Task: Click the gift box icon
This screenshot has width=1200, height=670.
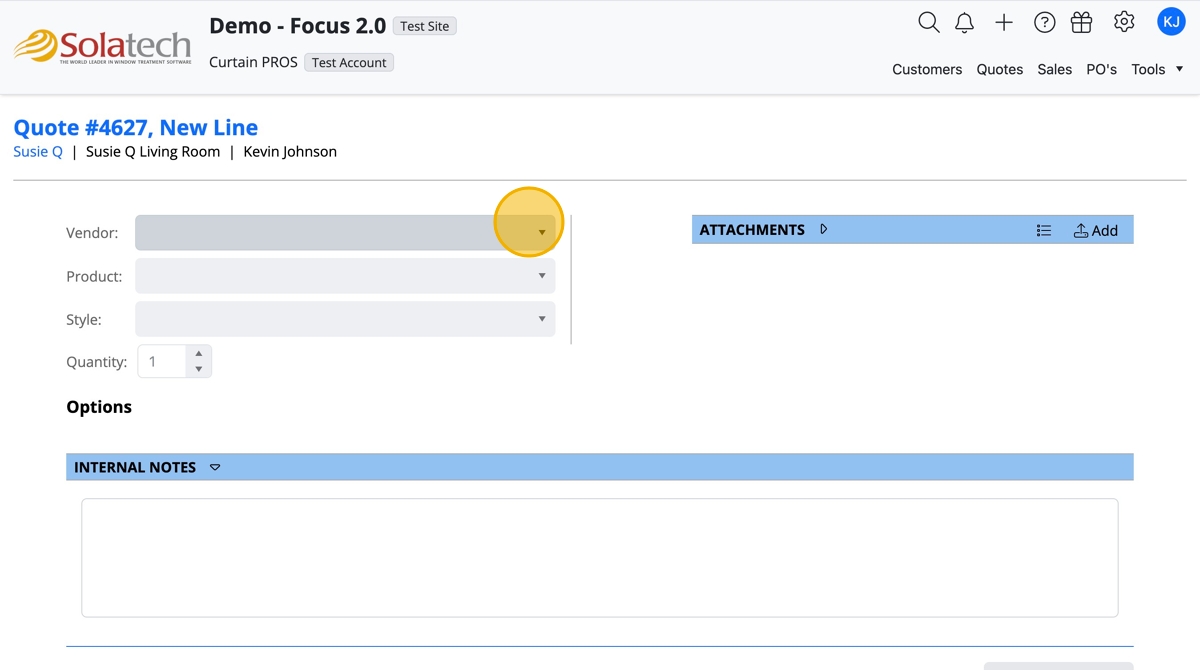Action: point(1081,22)
